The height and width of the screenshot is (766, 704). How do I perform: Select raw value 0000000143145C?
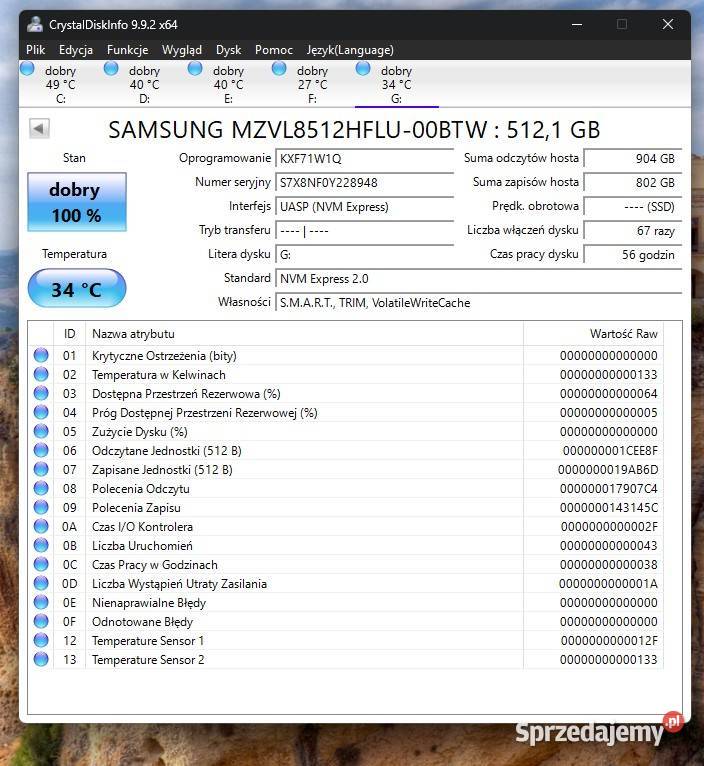609,508
